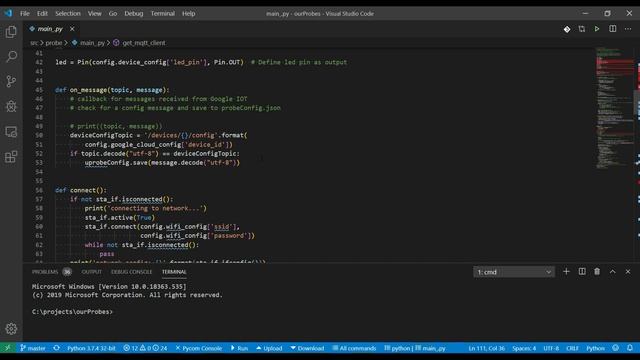Change the CRLF end of line sequence
The height and width of the screenshot is (360, 640).
(572, 348)
